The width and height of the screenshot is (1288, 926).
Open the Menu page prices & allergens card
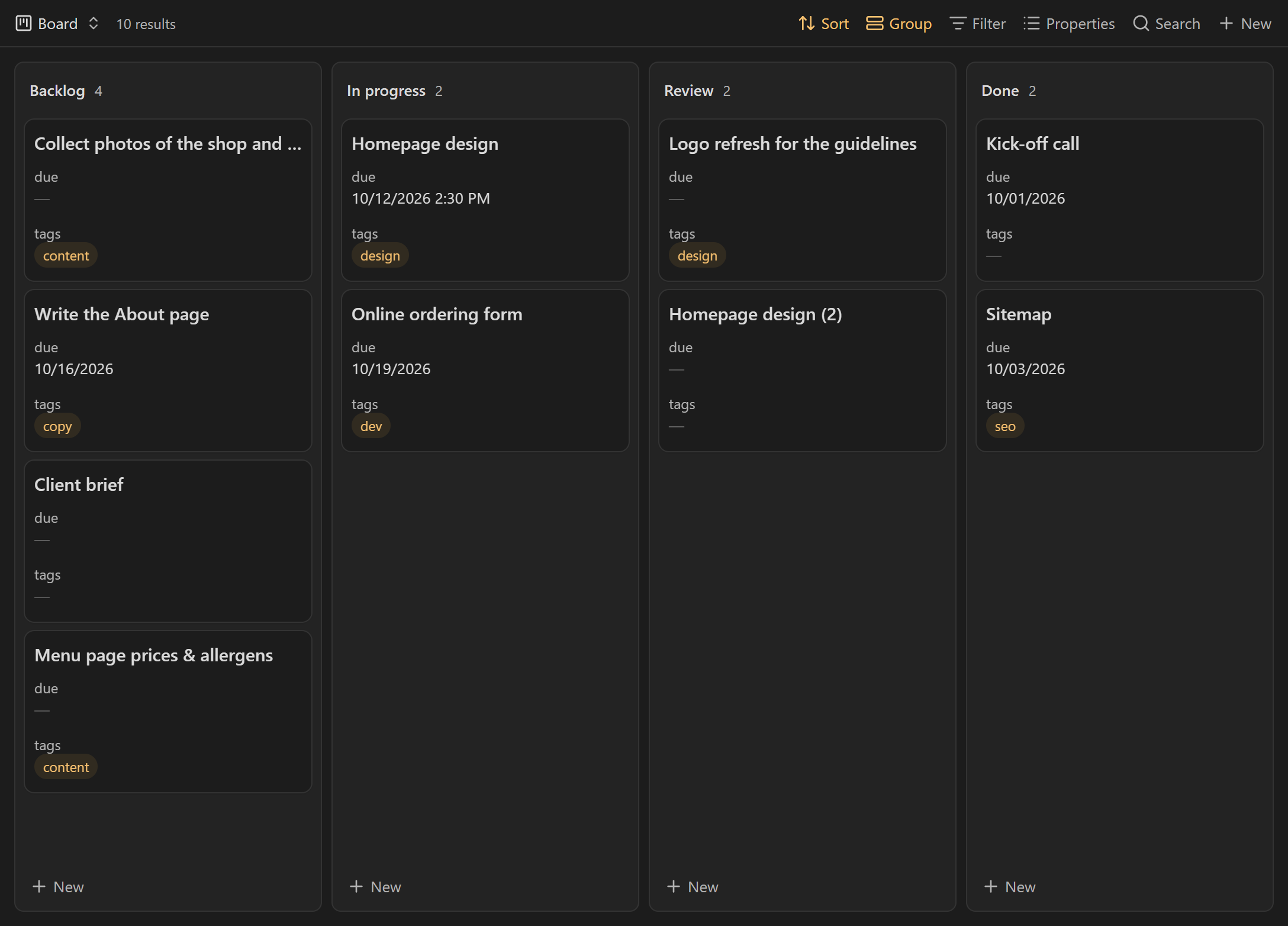tap(168, 712)
